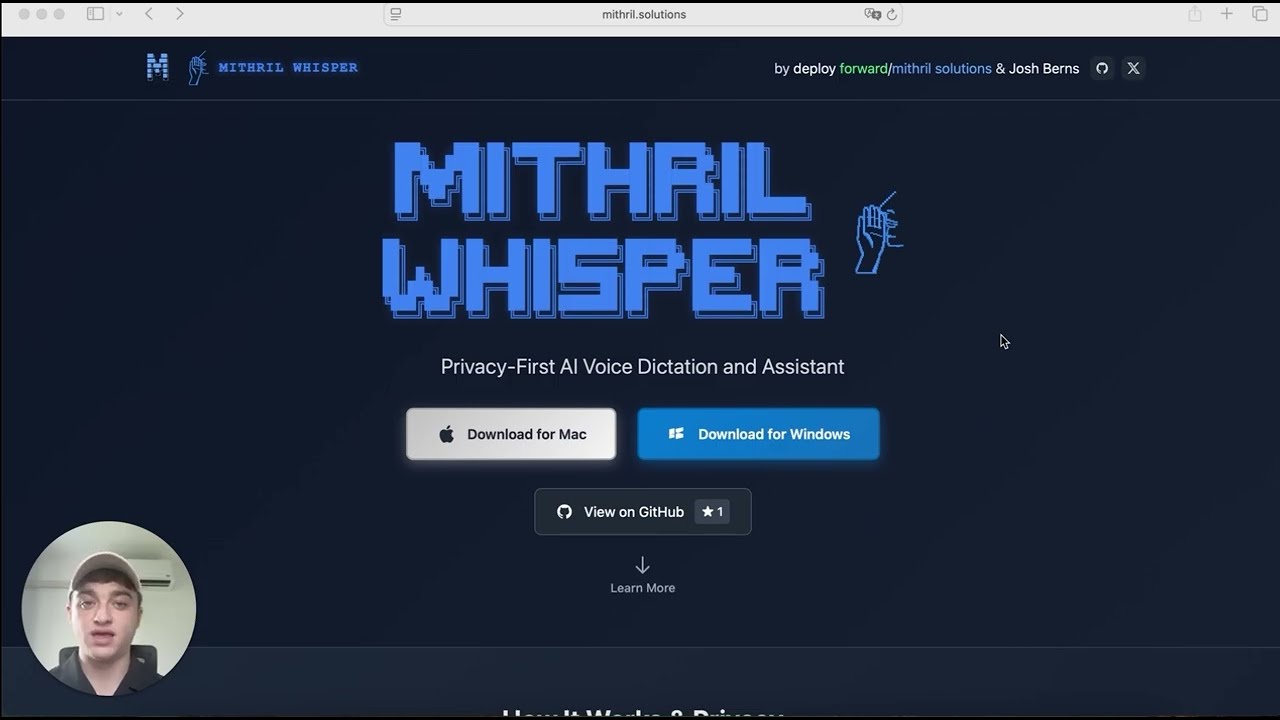Click the mithril.solutions address bar
1280x720 pixels.
pos(643,14)
